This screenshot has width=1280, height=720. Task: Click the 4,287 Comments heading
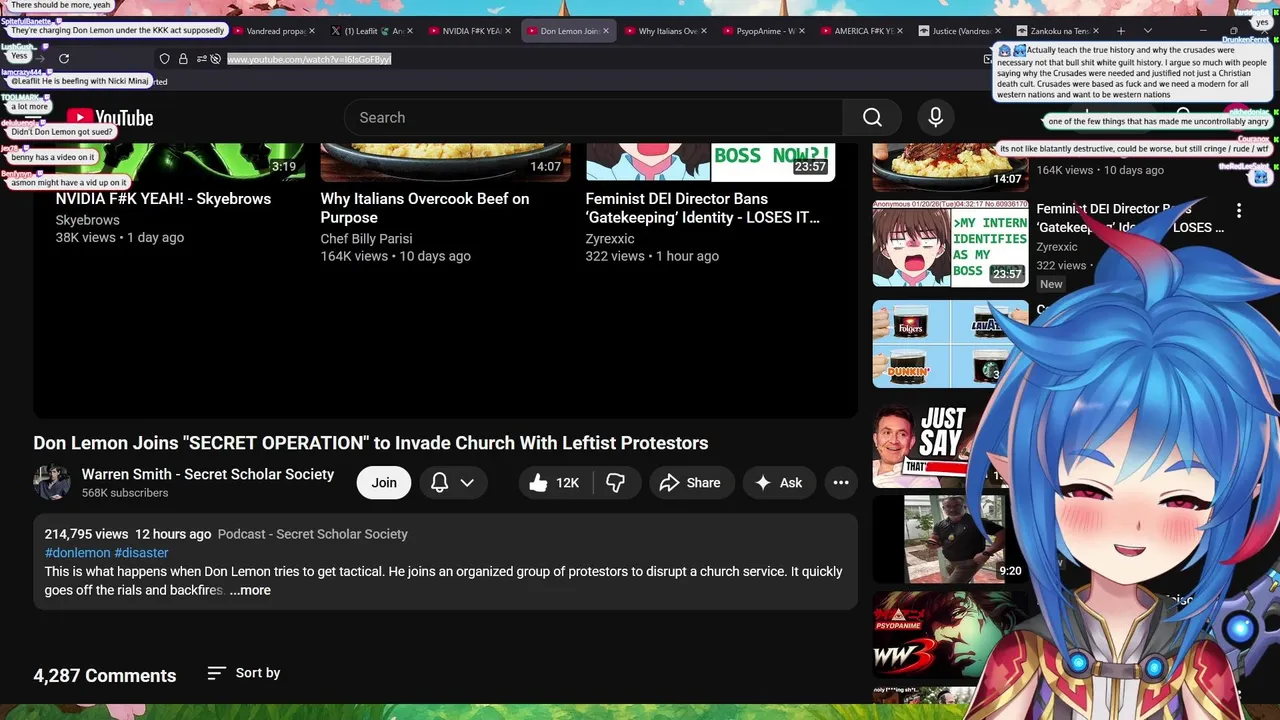104,676
